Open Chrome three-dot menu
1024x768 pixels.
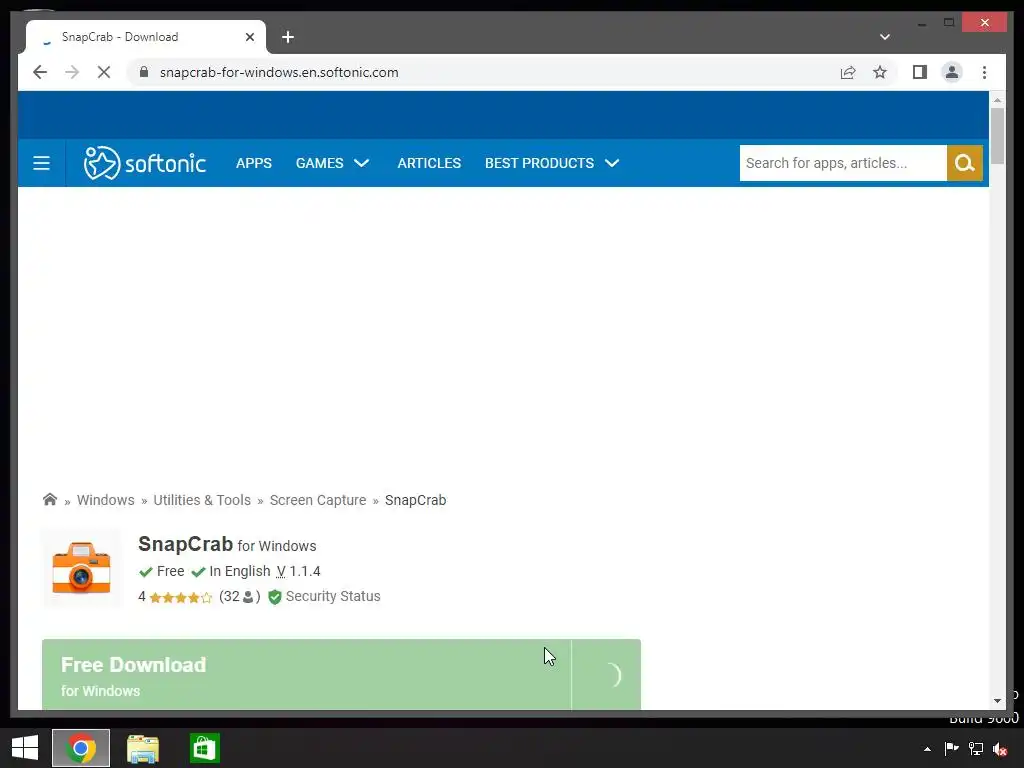(x=984, y=72)
